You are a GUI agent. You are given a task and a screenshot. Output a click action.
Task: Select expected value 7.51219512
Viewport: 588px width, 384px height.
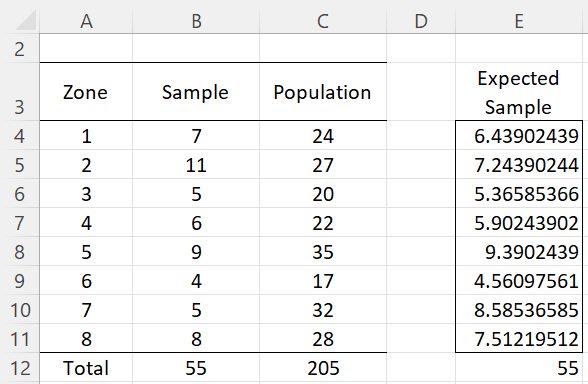click(519, 339)
